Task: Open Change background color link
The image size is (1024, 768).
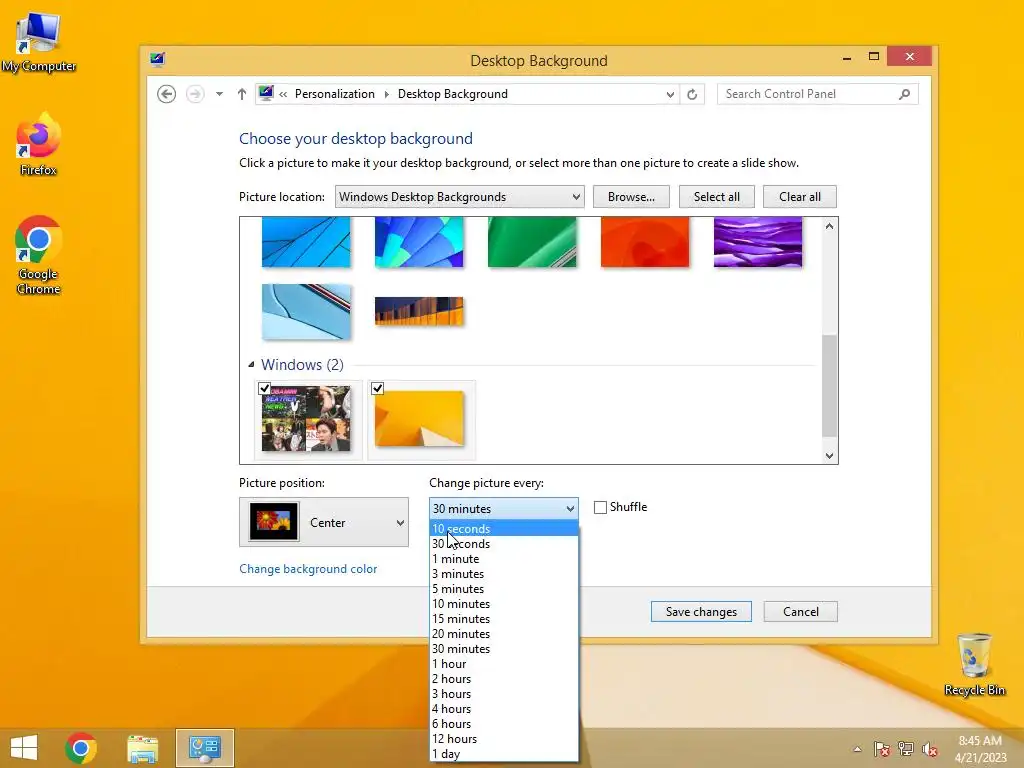Action: coord(308,569)
